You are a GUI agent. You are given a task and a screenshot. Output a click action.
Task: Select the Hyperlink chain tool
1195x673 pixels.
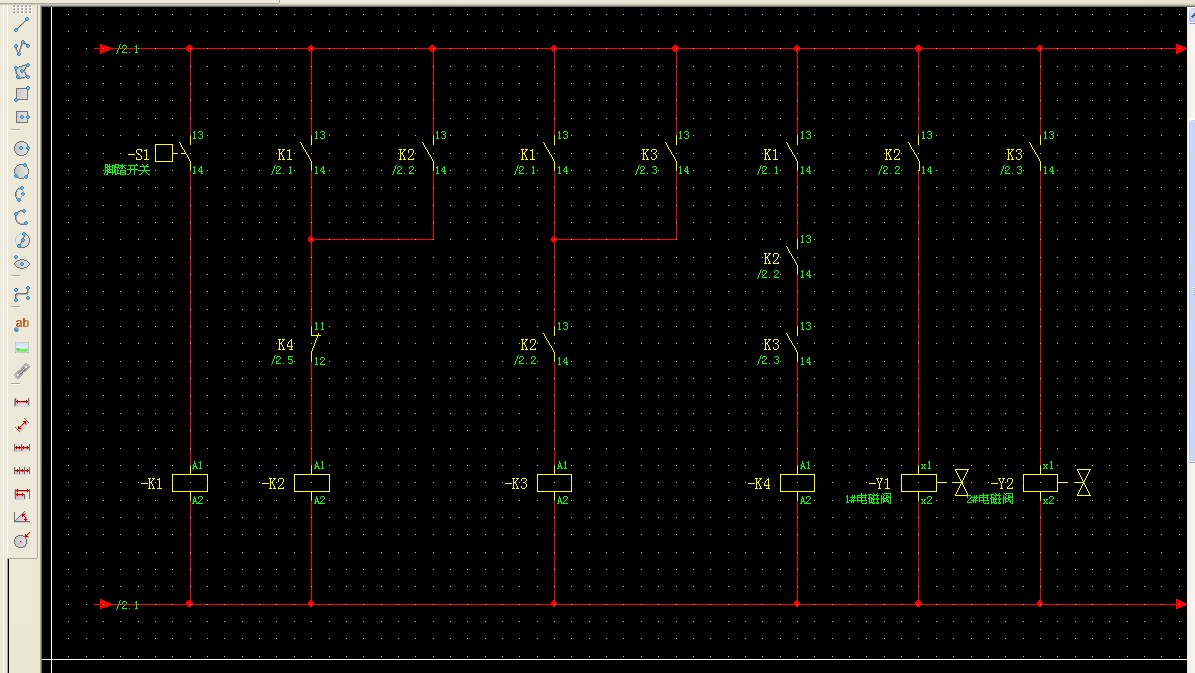tap(21, 372)
